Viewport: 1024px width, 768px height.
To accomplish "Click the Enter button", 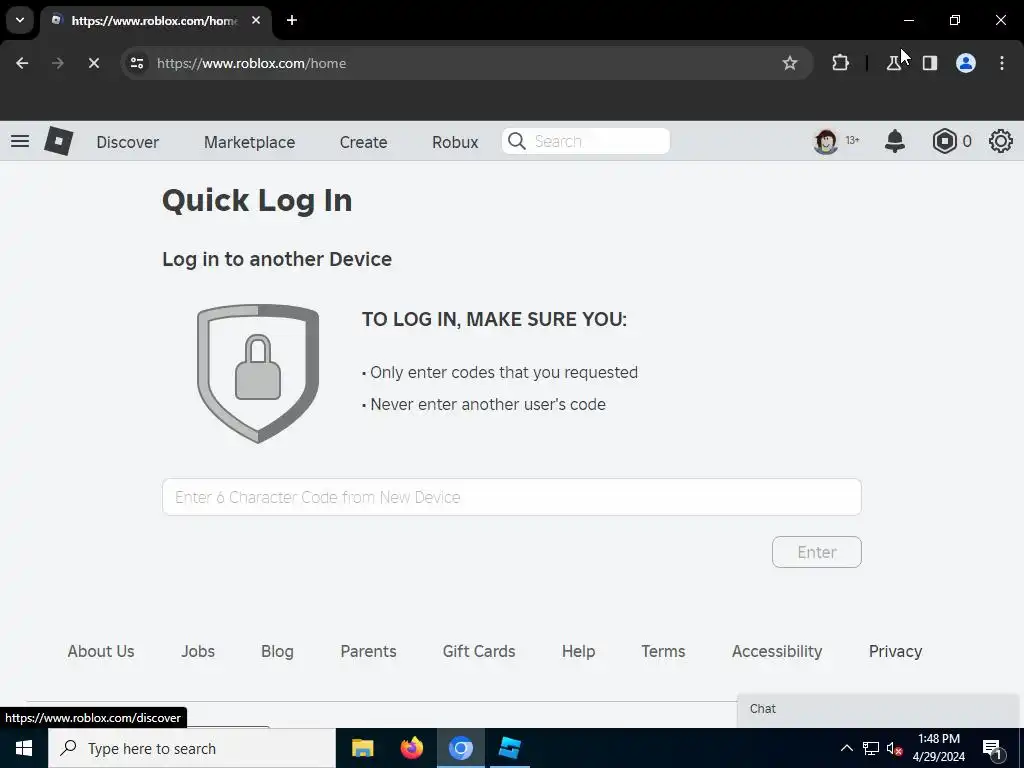I will 817,552.
